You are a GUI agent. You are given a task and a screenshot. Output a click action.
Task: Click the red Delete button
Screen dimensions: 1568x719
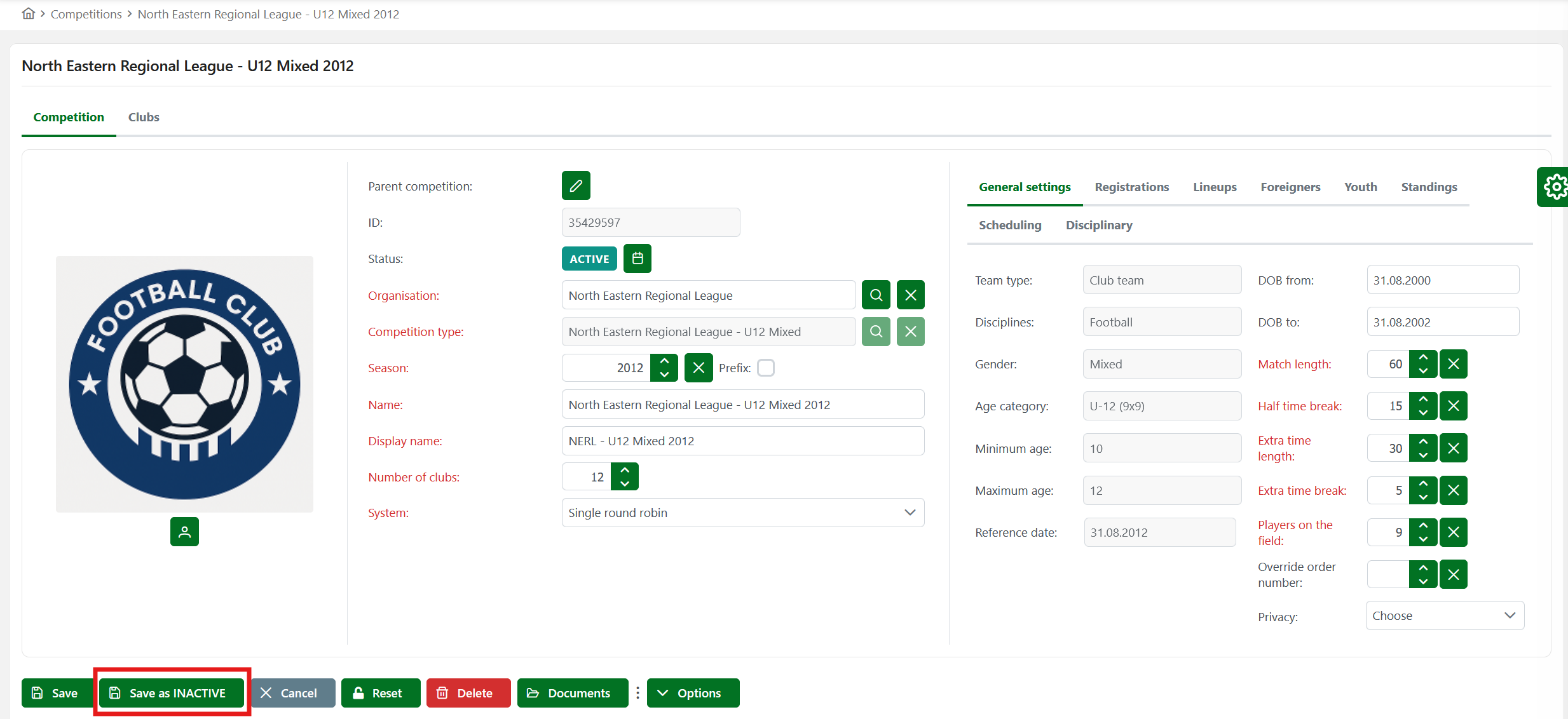pos(468,693)
